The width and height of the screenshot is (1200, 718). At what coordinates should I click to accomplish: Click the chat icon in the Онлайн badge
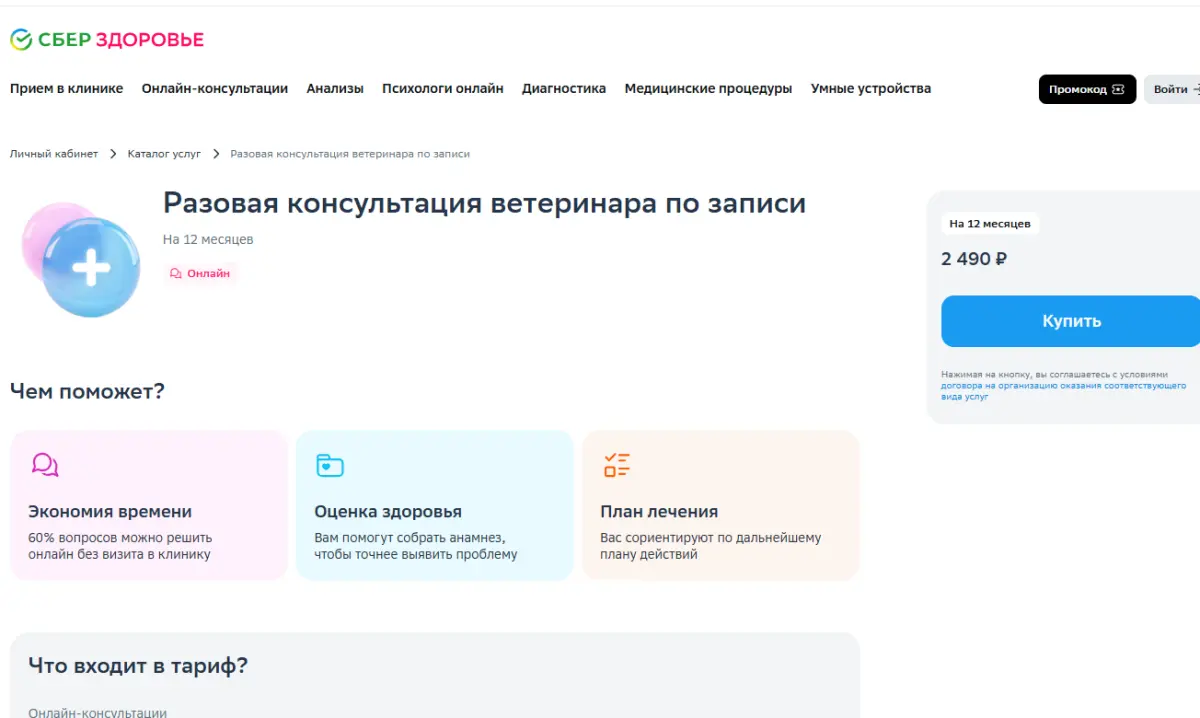(x=176, y=273)
